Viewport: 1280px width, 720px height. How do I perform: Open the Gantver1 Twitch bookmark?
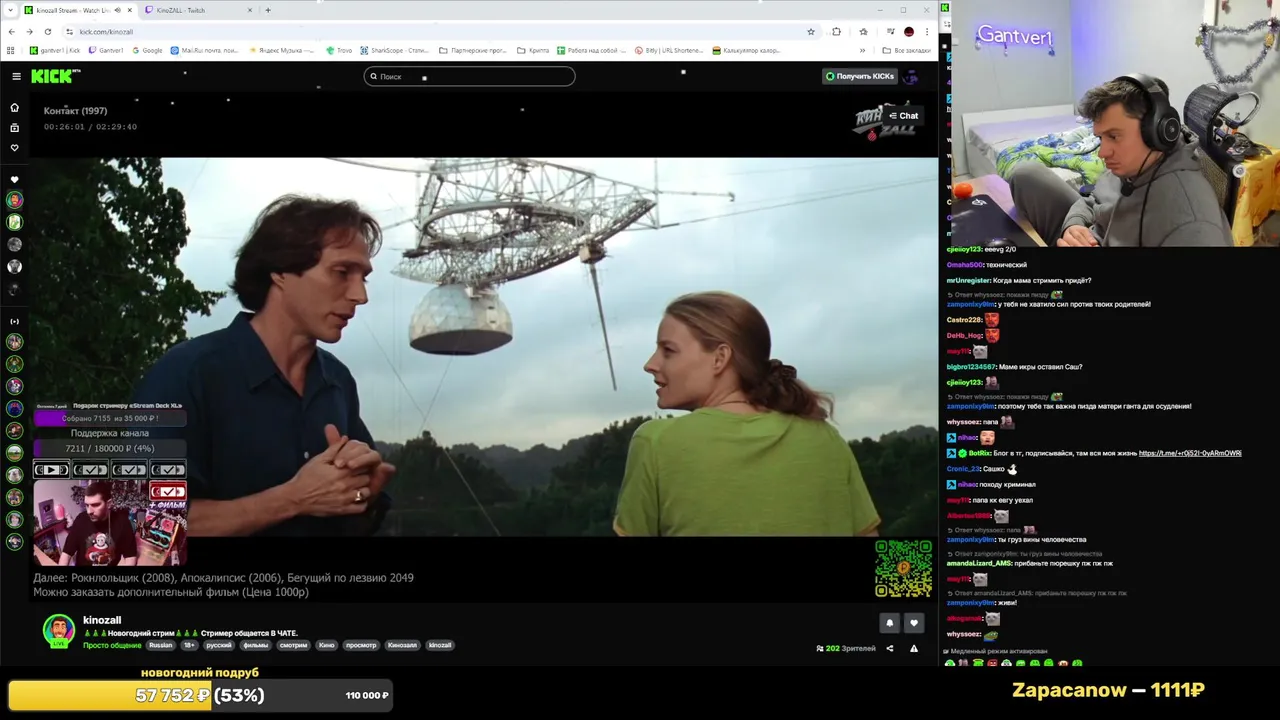[x=105, y=50]
